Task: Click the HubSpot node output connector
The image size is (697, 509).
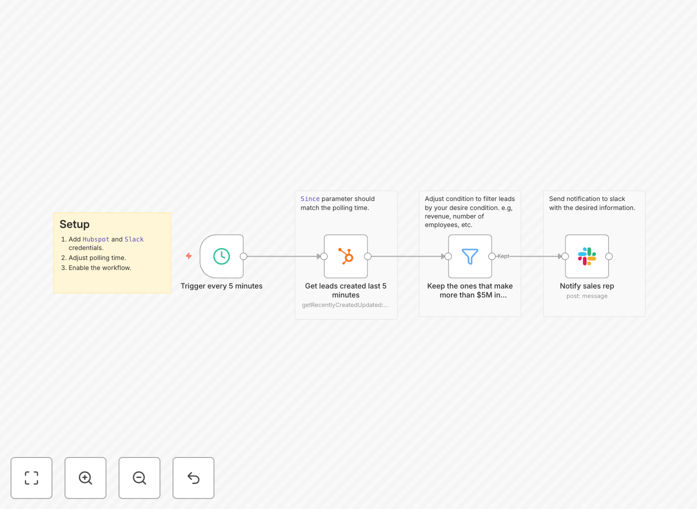Action: tap(368, 256)
